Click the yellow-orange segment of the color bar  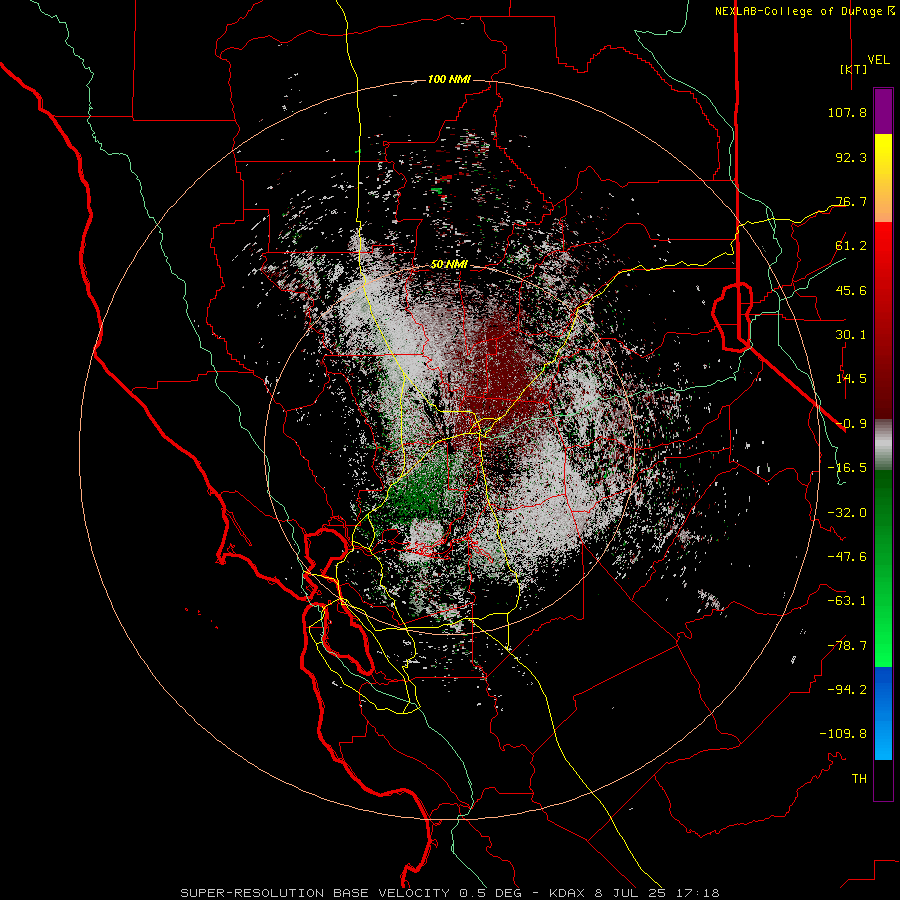883,178
